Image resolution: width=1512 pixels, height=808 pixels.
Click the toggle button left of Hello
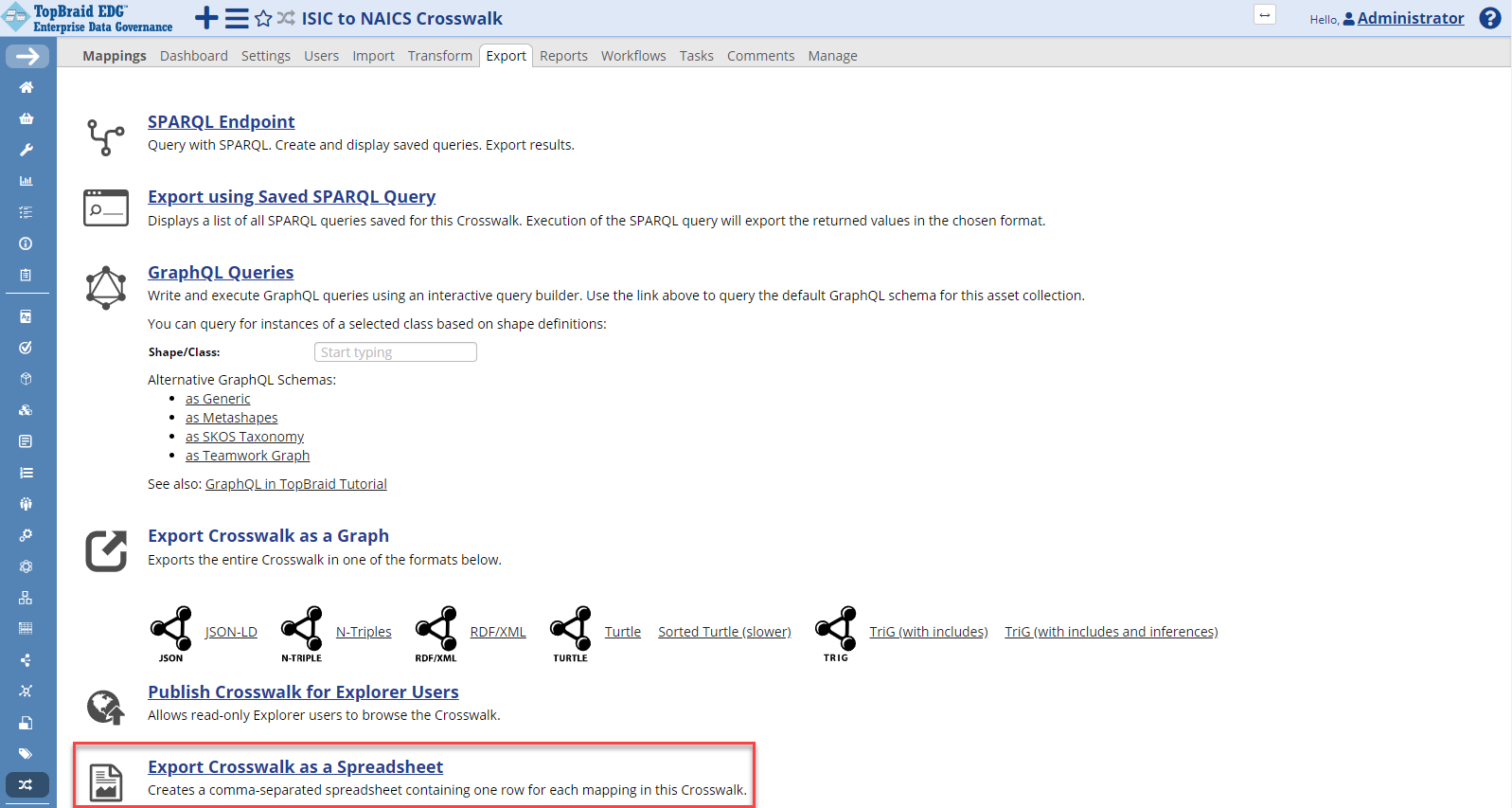coord(1264,15)
